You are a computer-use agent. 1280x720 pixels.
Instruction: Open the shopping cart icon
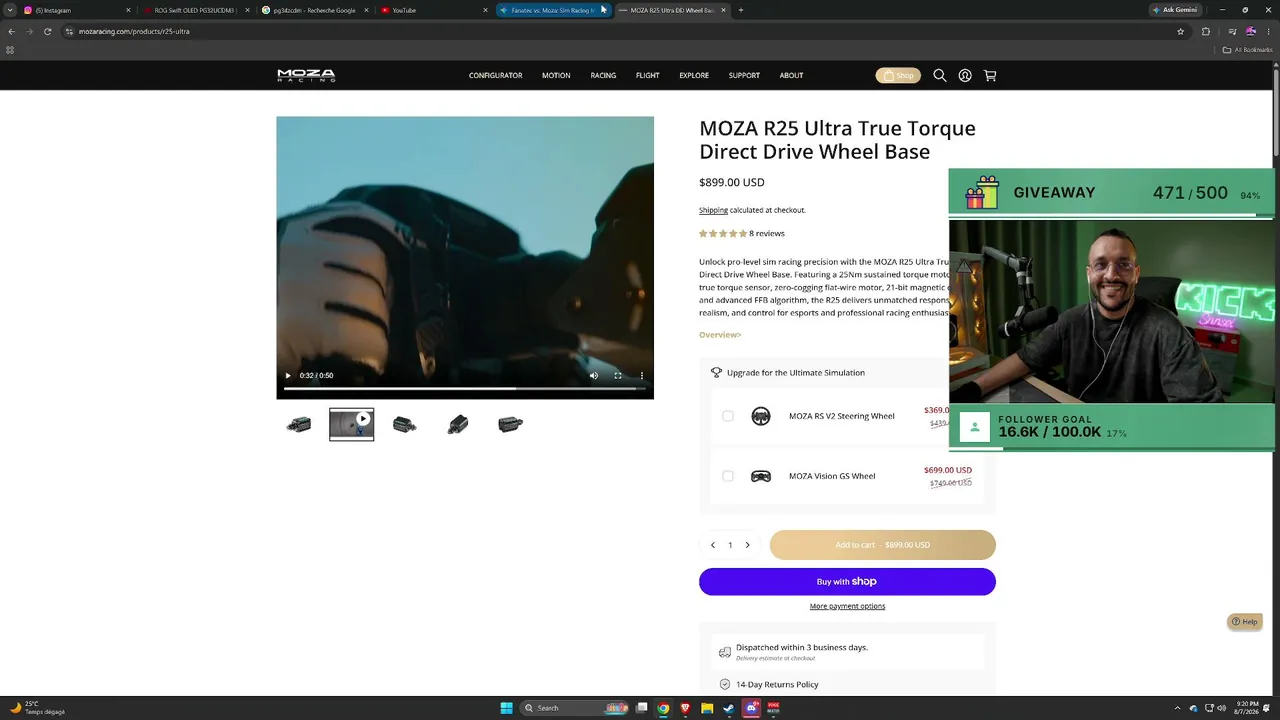[990, 75]
